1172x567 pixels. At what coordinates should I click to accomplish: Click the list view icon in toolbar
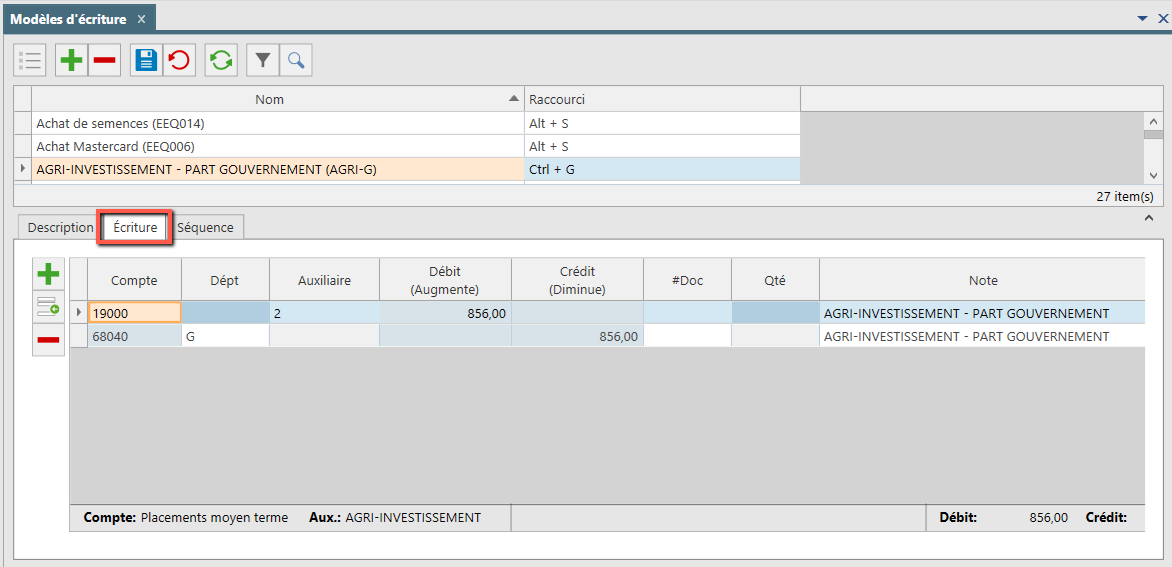click(x=30, y=61)
